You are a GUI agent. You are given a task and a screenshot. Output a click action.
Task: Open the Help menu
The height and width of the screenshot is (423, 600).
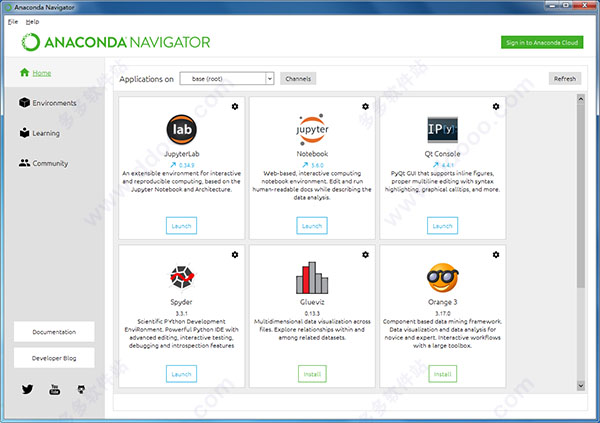[32, 22]
